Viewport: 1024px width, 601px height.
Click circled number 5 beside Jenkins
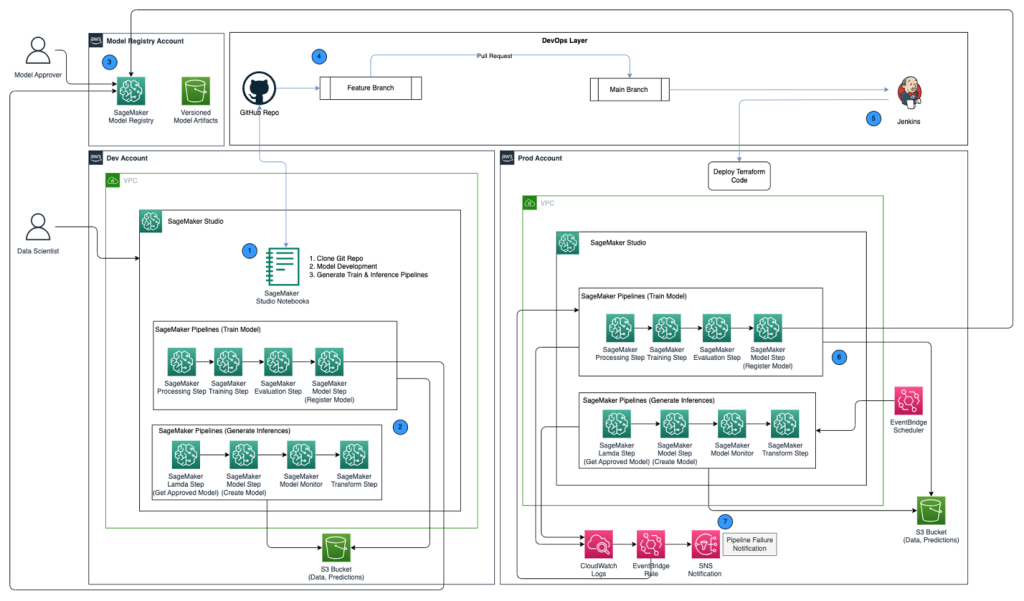click(x=875, y=120)
